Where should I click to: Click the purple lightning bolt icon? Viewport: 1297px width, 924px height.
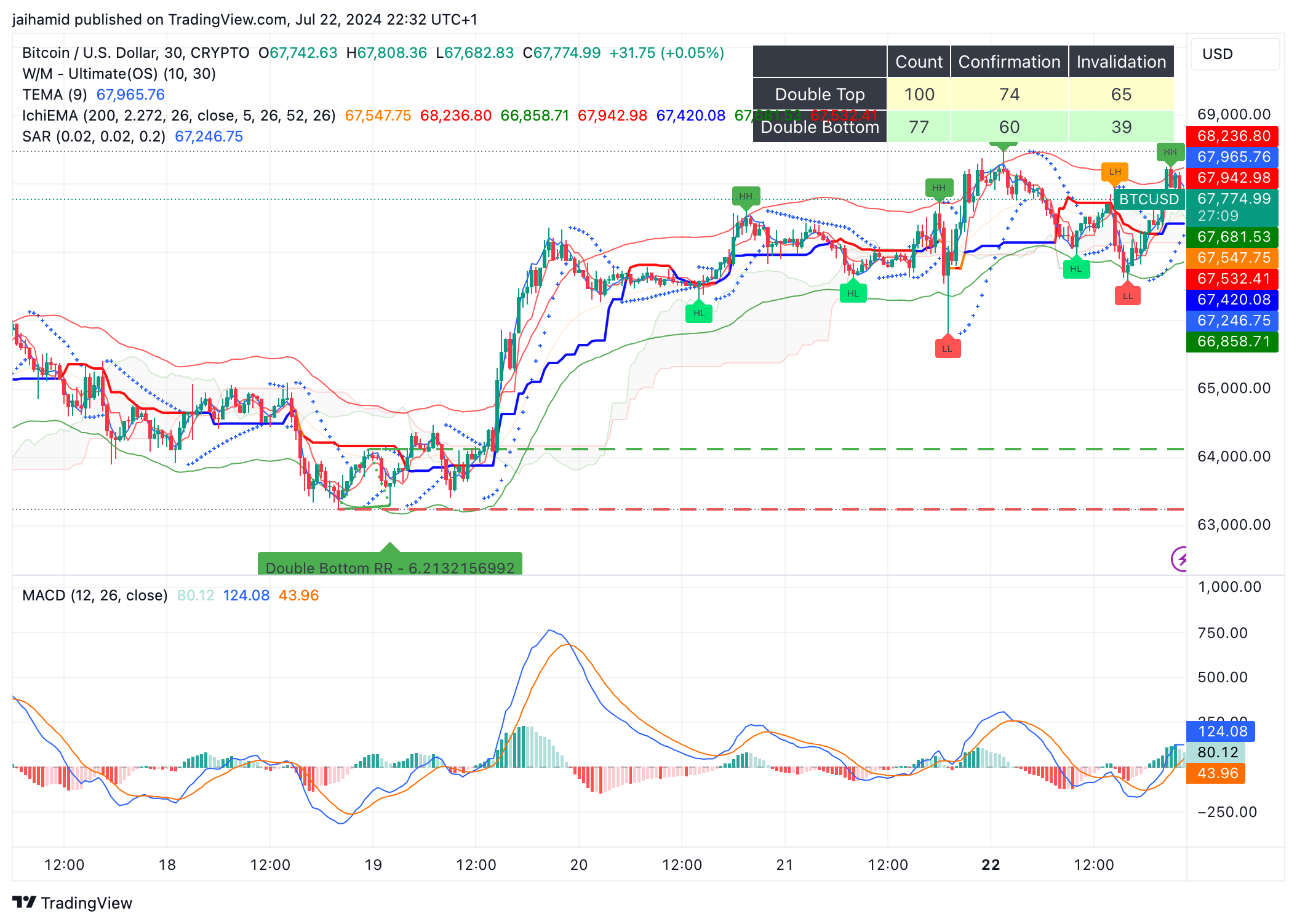coord(1179,559)
